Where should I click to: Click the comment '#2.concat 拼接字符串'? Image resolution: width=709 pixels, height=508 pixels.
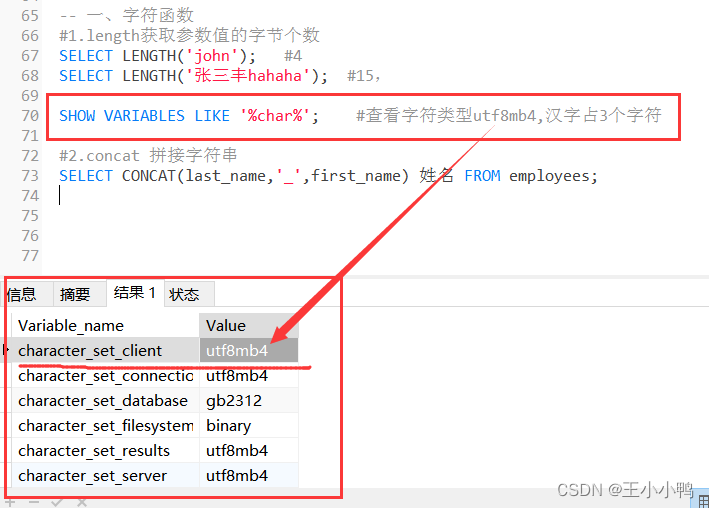148,155
